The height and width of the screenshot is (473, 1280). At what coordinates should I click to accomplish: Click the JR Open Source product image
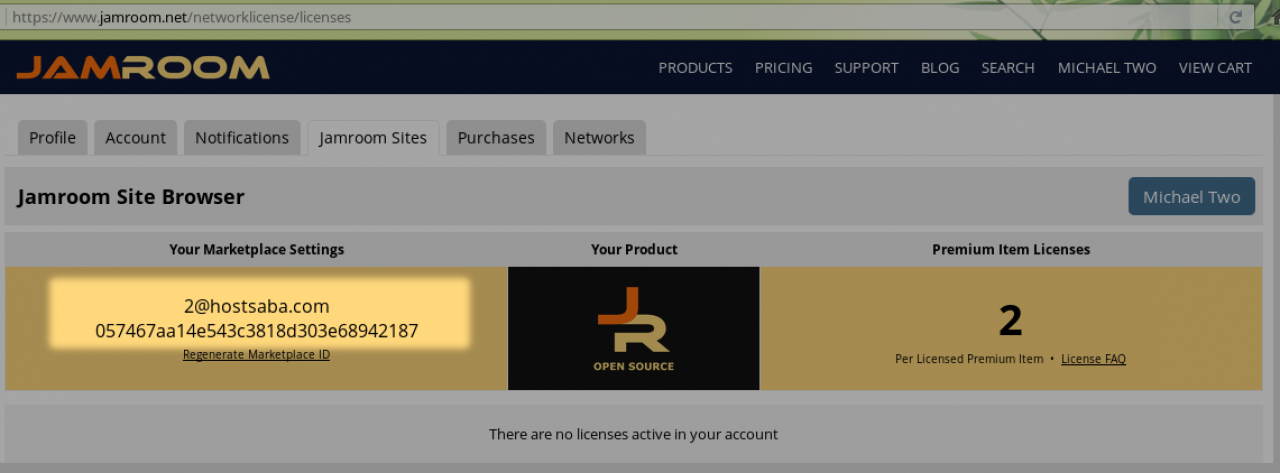click(634, 328)
